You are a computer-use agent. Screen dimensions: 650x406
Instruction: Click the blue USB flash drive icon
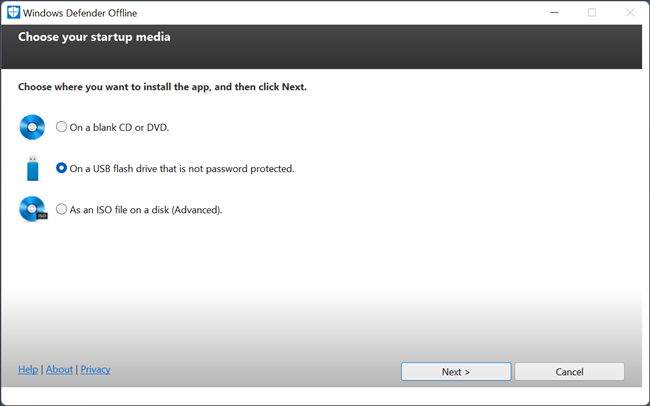tap(32, 168)
